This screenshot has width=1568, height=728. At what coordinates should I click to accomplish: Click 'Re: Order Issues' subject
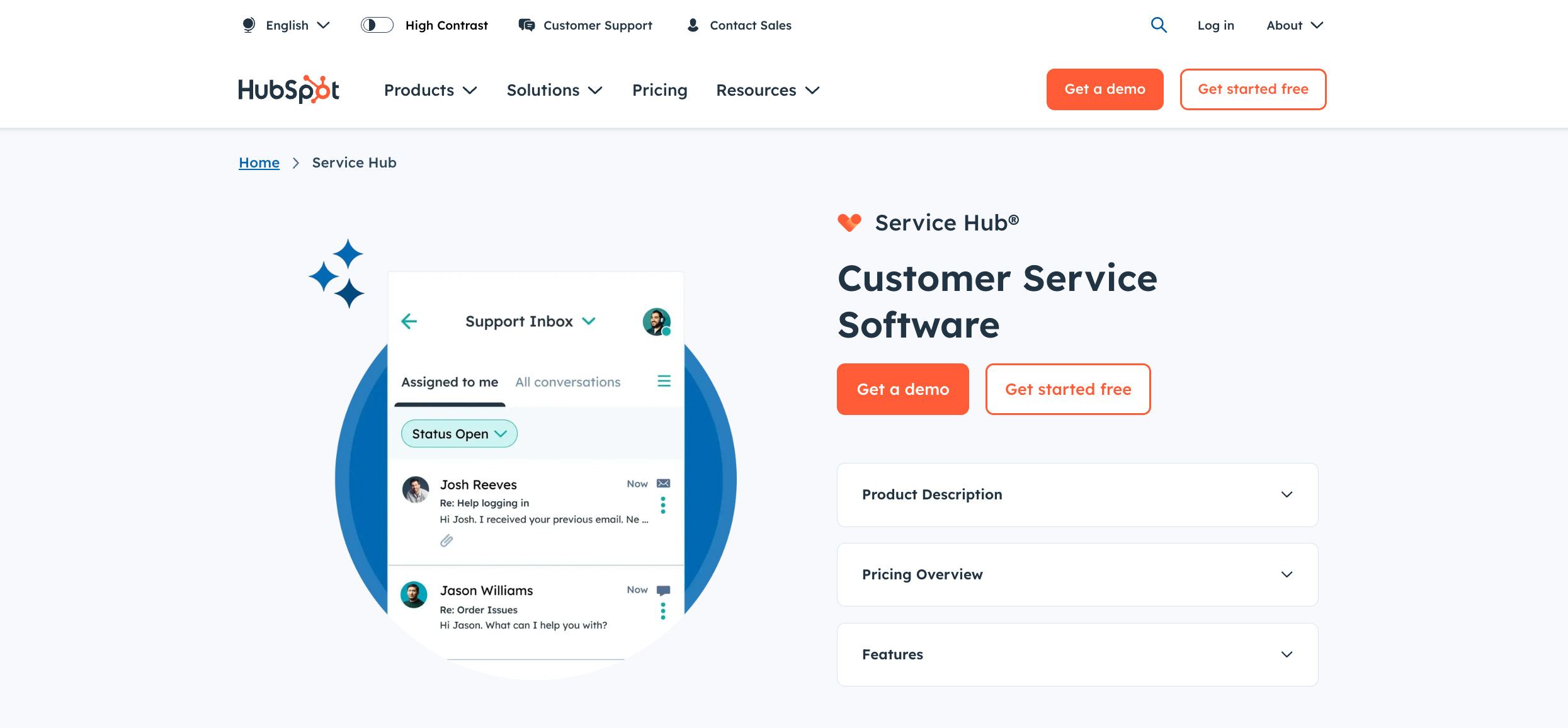coord(479,610)
